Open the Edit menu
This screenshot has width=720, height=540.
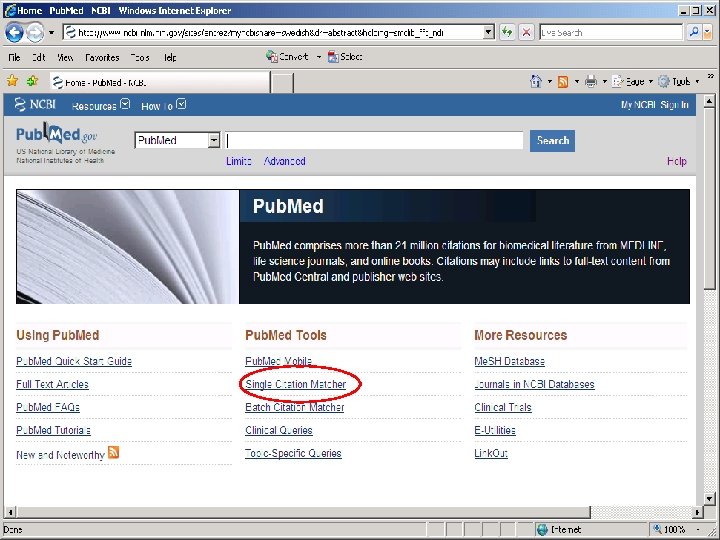coord(39,57)
